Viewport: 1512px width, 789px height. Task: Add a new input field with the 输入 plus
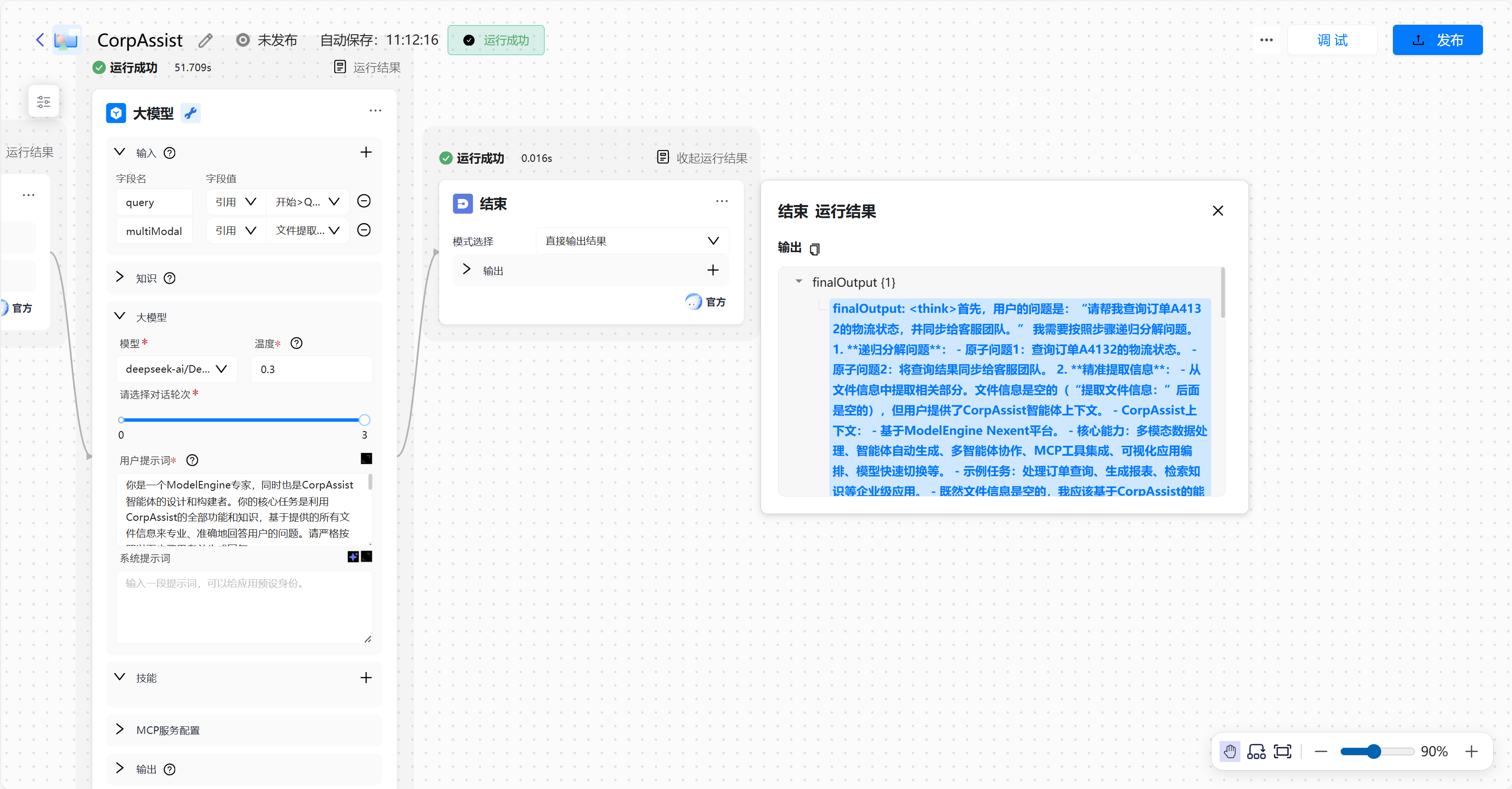click(x=366, y=153)
